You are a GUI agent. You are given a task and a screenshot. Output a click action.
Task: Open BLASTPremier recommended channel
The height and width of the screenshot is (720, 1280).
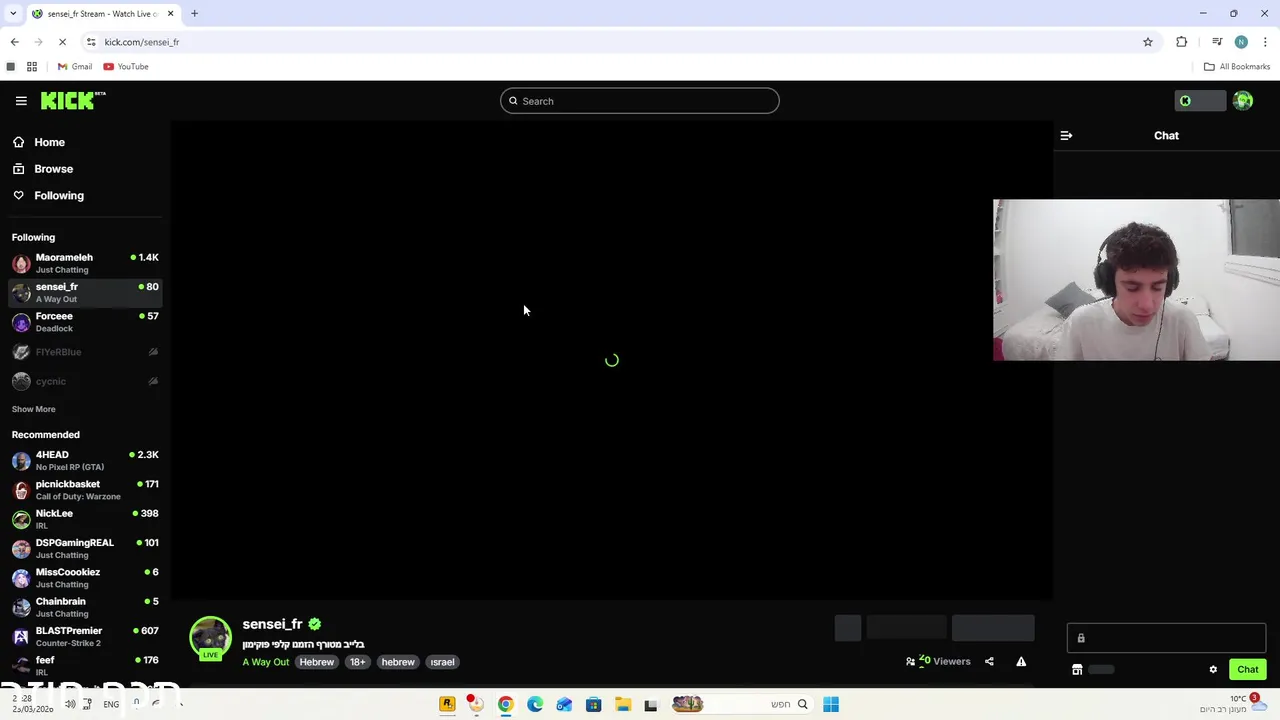[85, 636]
